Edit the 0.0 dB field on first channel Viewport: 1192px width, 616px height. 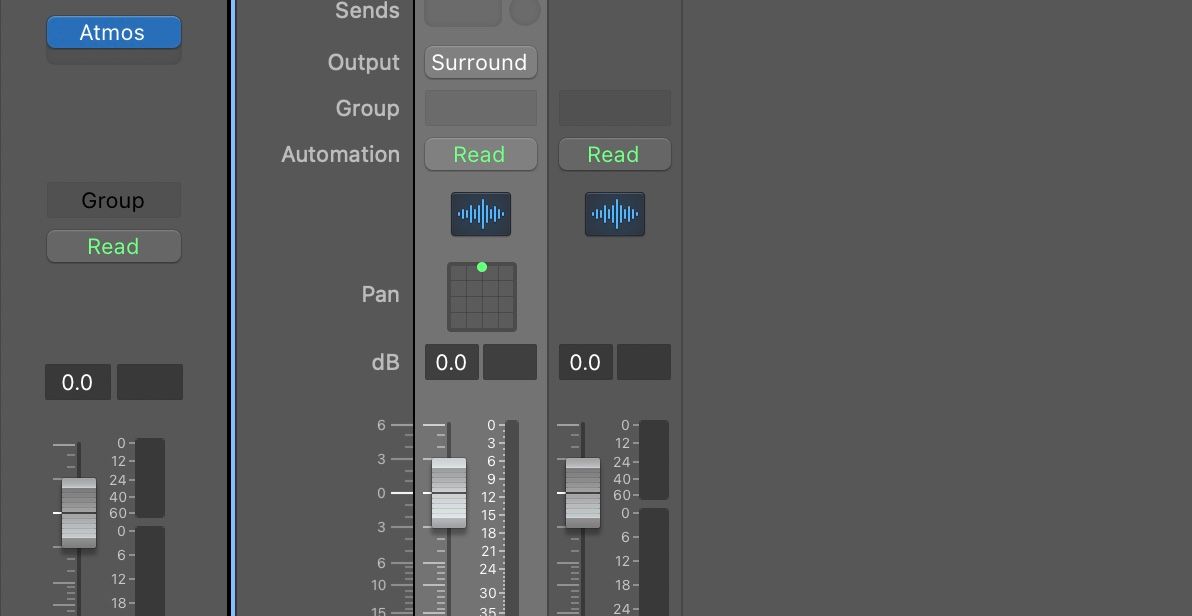pos(451,362)
